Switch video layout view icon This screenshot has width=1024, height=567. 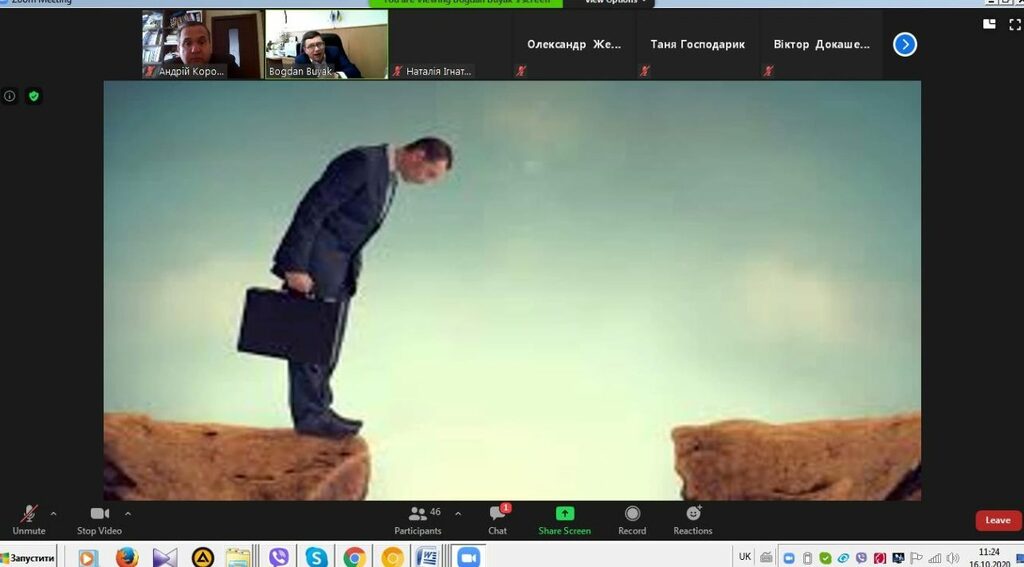pyautogui.click(x=989, y=24)
